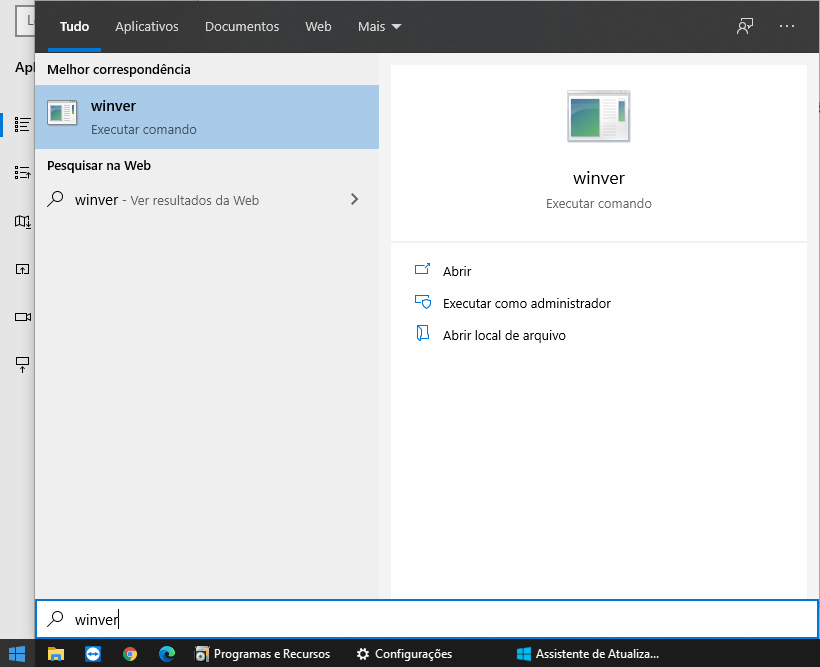The width and height of the screenshot is (820, 667).
Task: Switch to Programas e Recursos window
Action: pyautogui.click(x=263, y=654)
